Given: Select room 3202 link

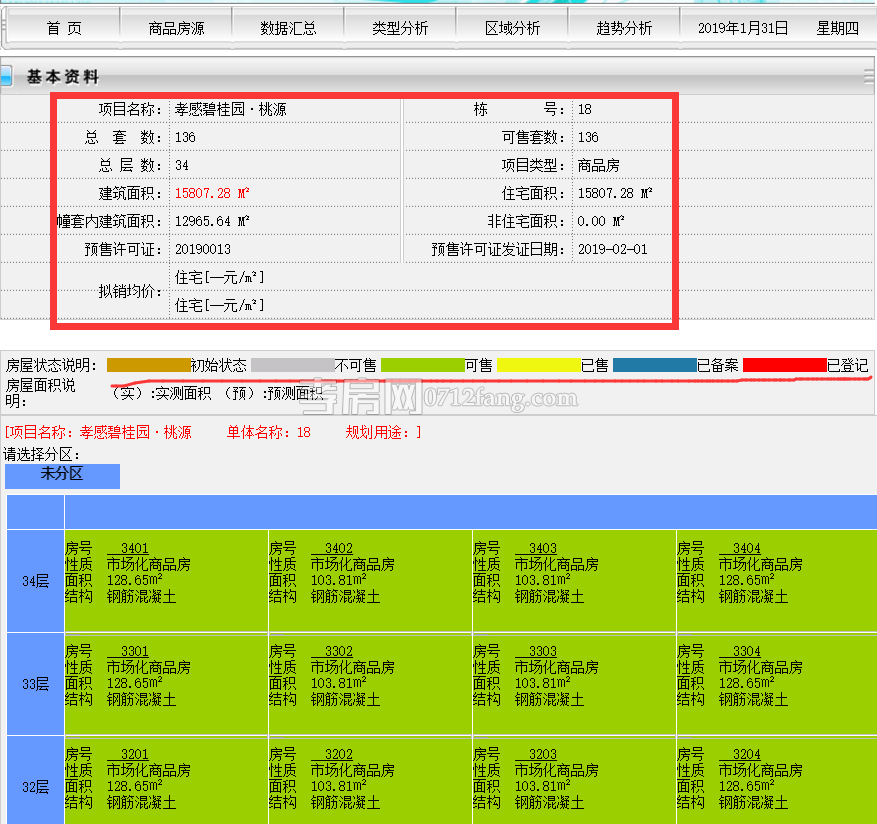Looking at the screenshot, I should tap(338, 755).
